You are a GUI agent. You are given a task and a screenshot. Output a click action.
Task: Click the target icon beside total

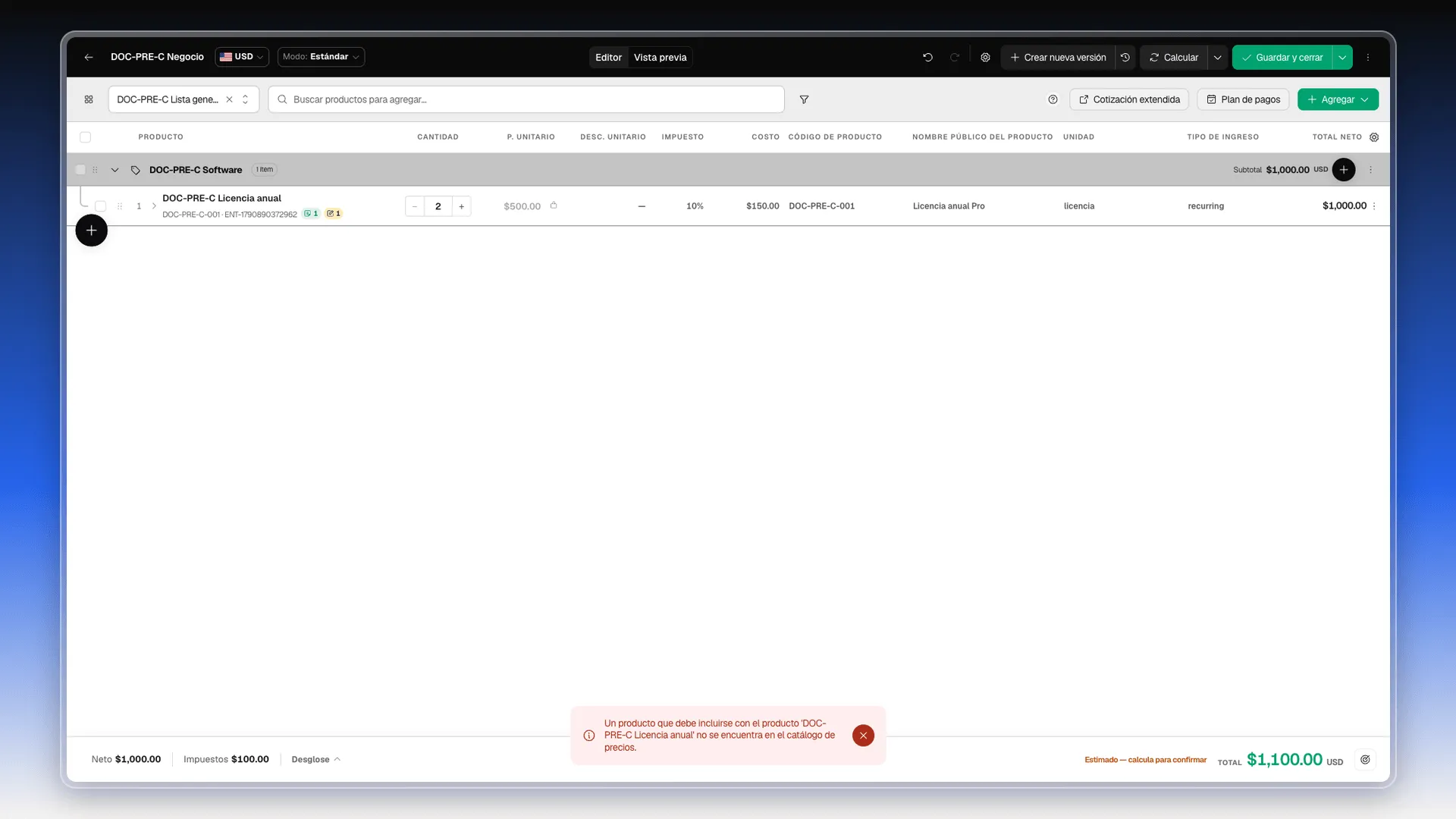pos(1365,759)
